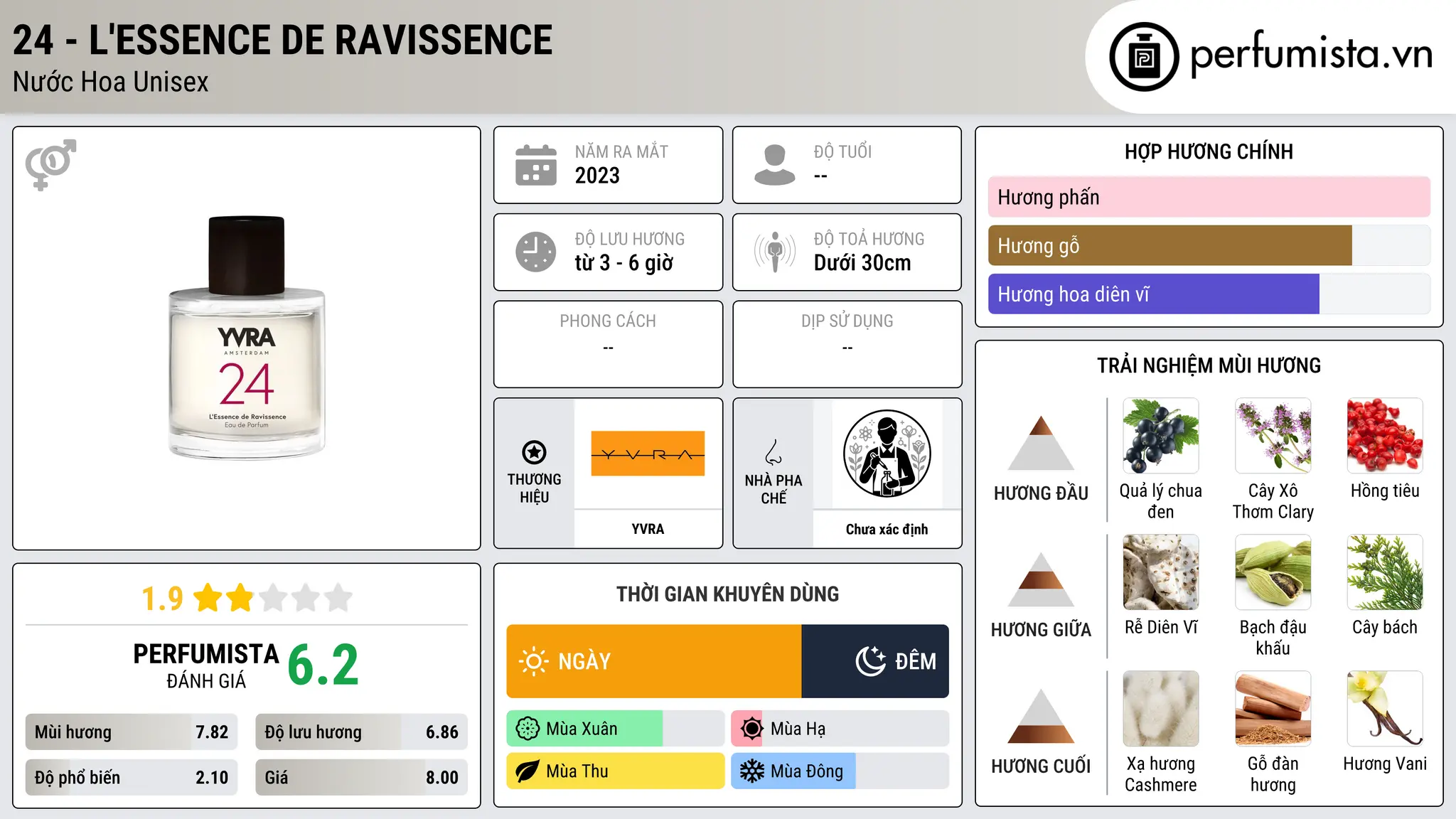The width and height of the screenshot is (1456, 819).
Task: Click the perfumista.vn site name
Action: tap(1311, 55)
